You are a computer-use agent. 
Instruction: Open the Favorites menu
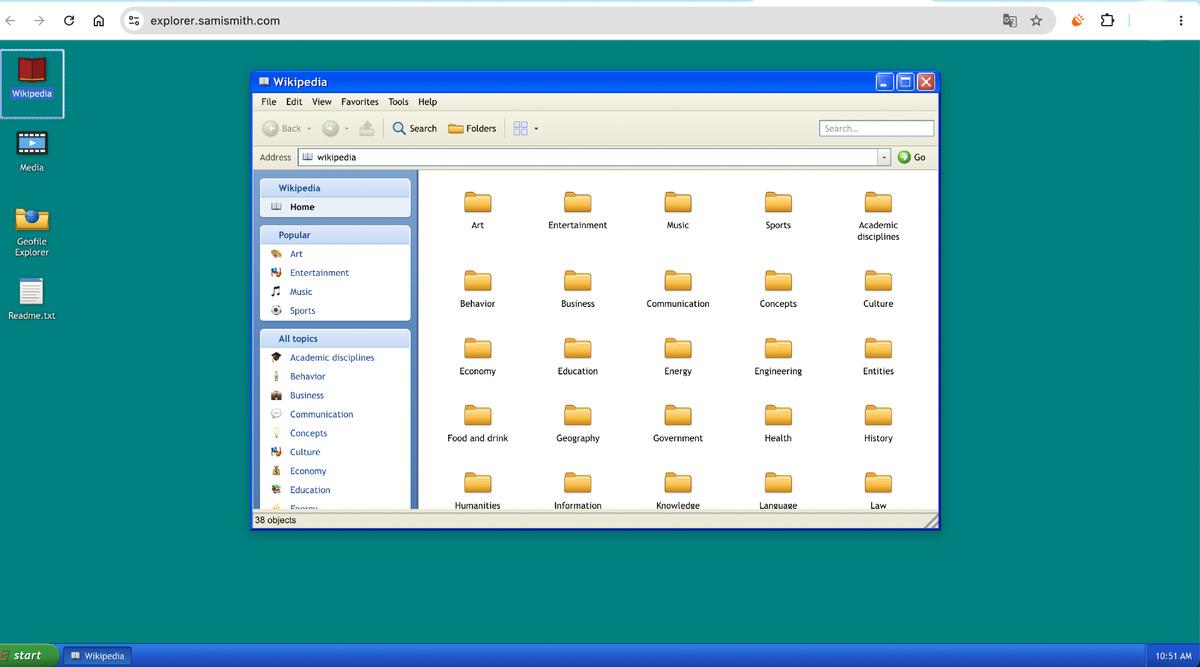(360, 102)
